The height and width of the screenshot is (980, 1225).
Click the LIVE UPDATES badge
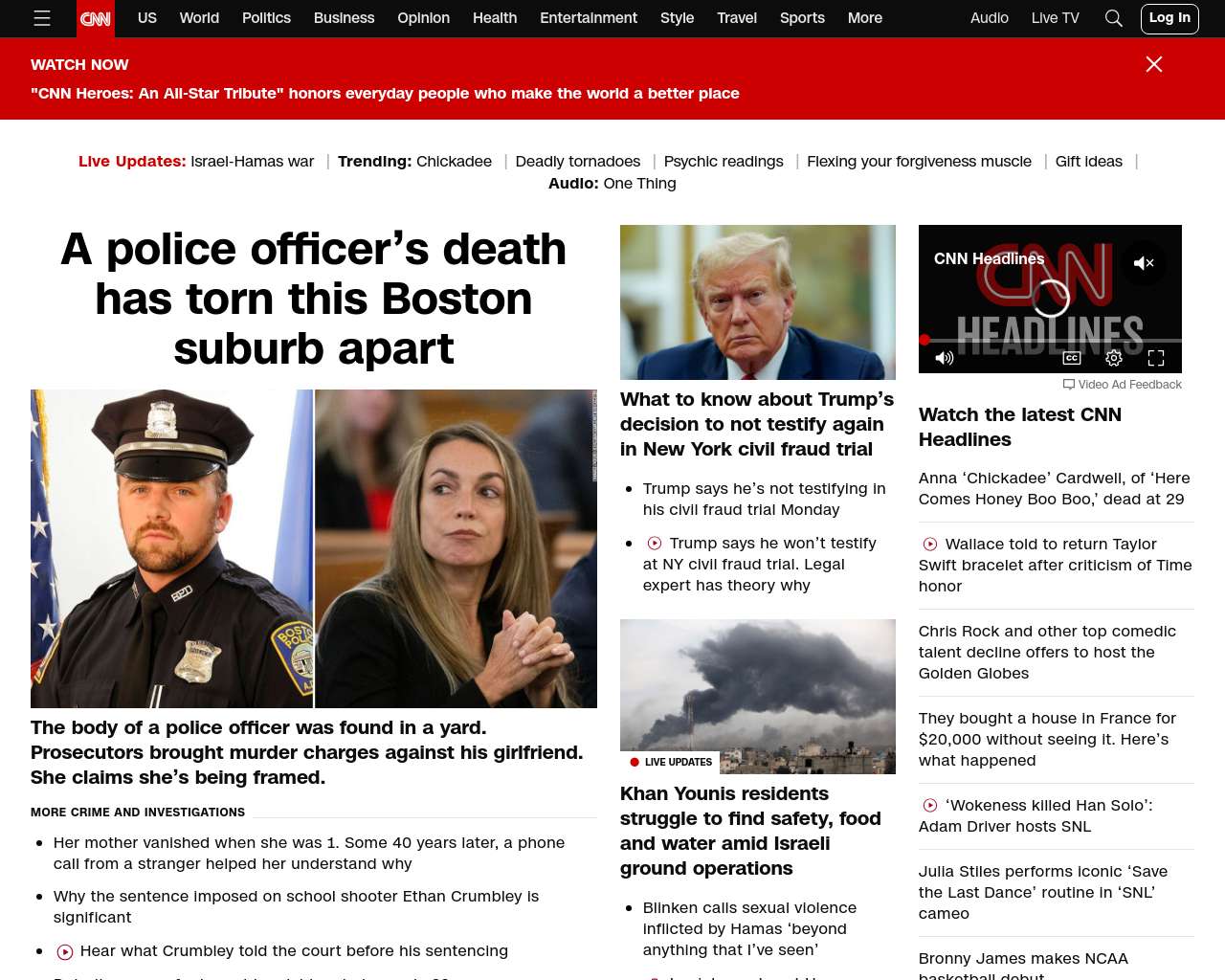click(671, 762)
